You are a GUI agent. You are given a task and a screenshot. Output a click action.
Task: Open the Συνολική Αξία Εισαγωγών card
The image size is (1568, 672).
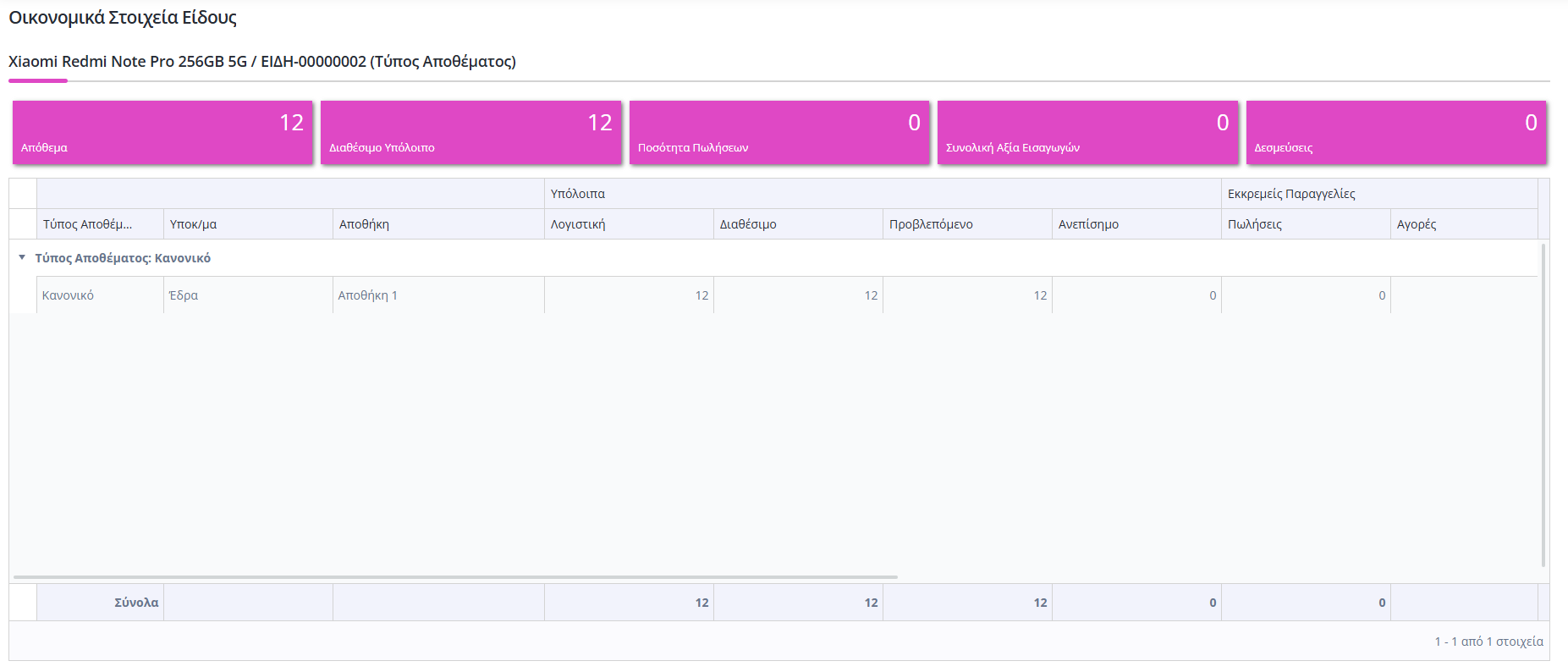(x=1087, y=132)
